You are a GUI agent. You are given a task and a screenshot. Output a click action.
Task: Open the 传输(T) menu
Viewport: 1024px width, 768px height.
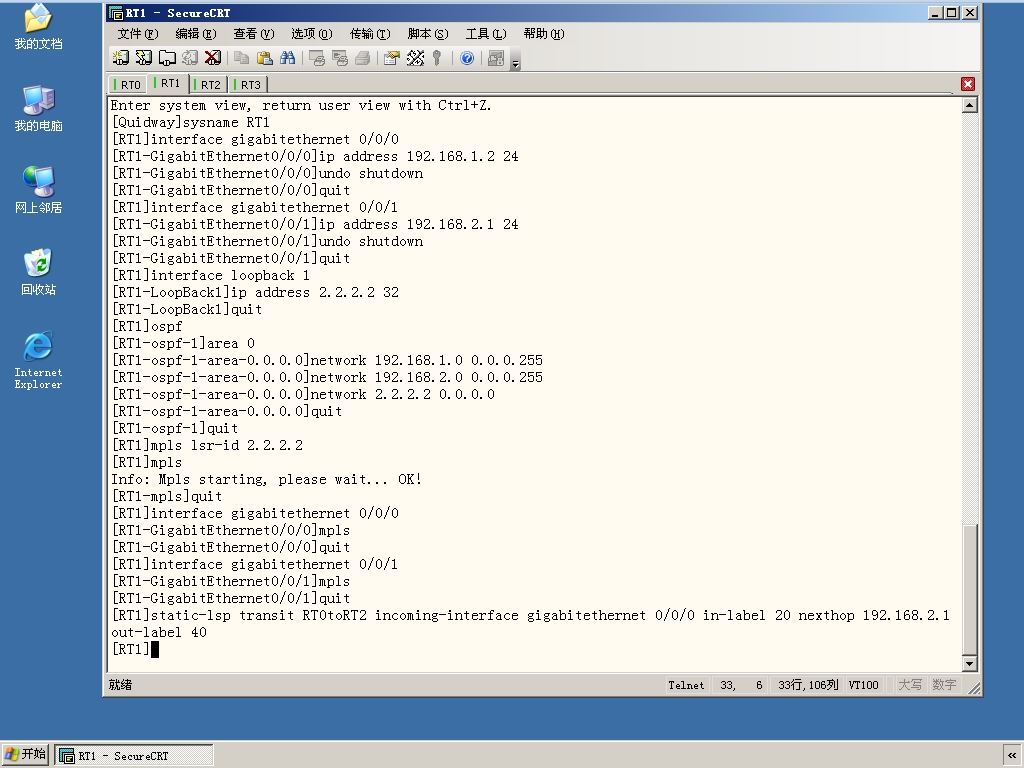[x=370, y=34]
